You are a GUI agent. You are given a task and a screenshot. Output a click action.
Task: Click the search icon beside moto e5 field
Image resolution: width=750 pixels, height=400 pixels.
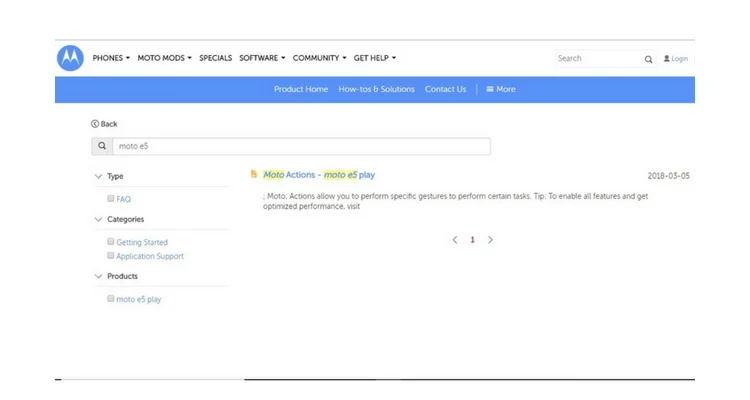click(102, 146)
